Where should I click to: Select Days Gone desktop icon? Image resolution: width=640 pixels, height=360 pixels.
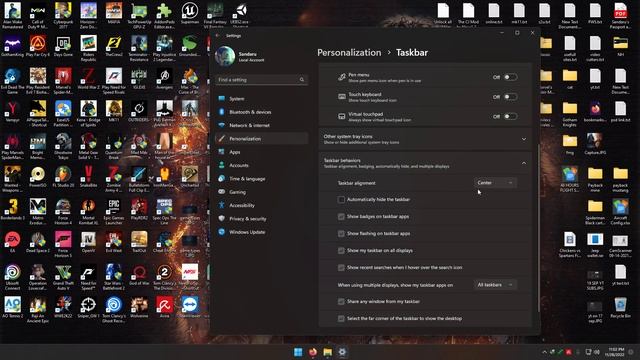(x=63, y=46)
